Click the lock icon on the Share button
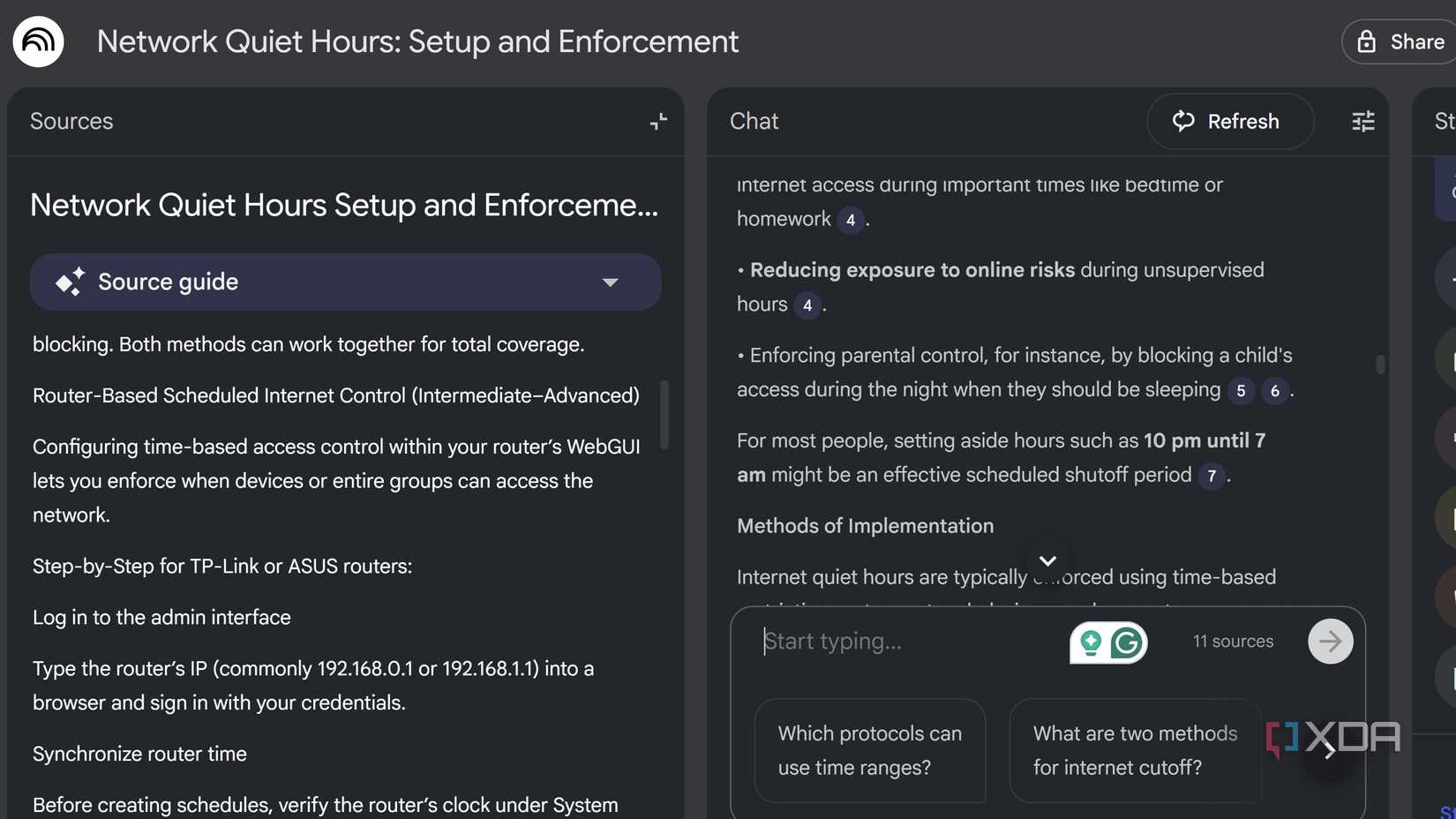Image resolution: width=1456 pixels, height=819 pixels. point(1366,41)
